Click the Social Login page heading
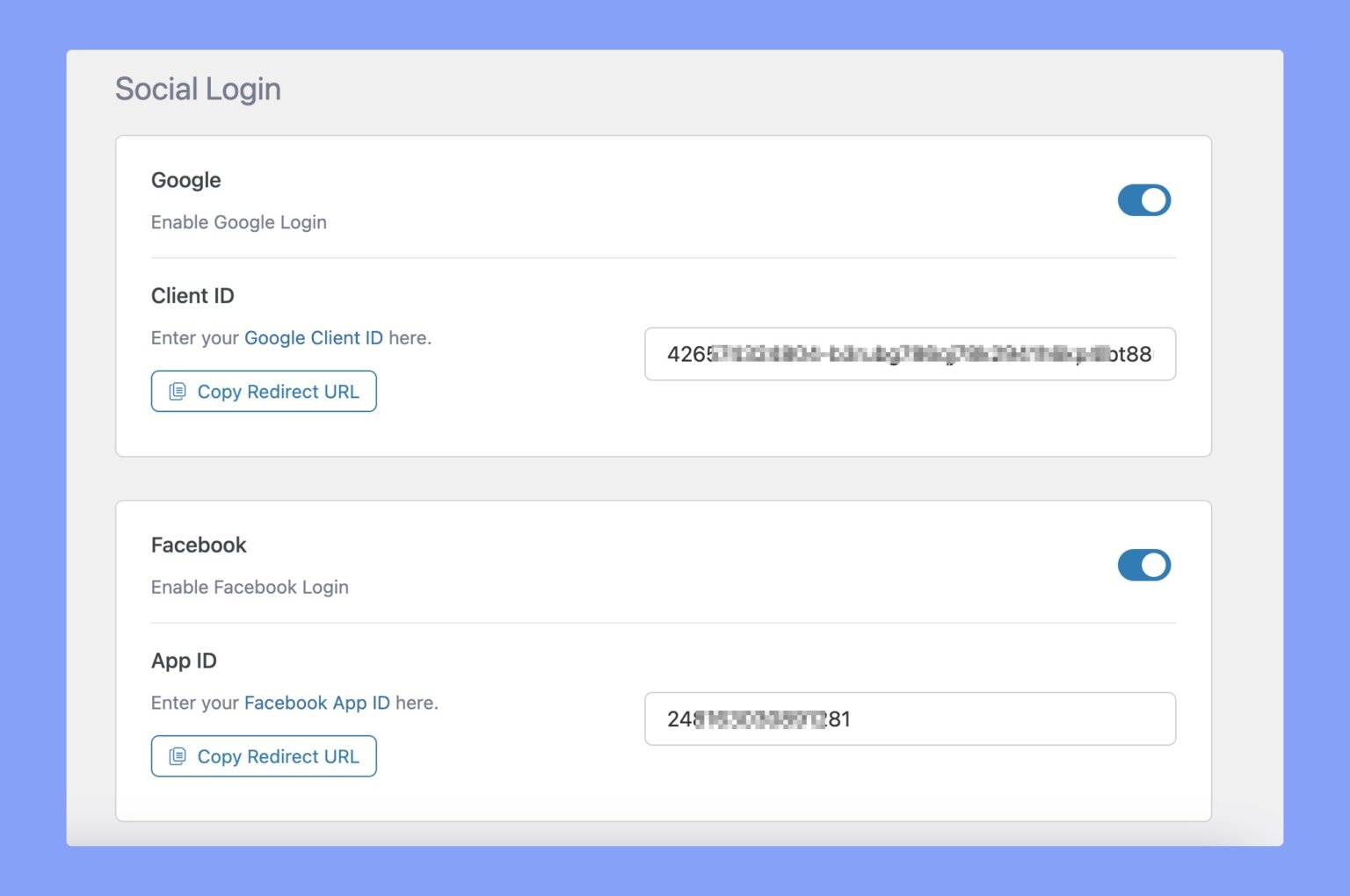Image resolution: width=1350 pixels, height=896 pixels. (198, 88)
